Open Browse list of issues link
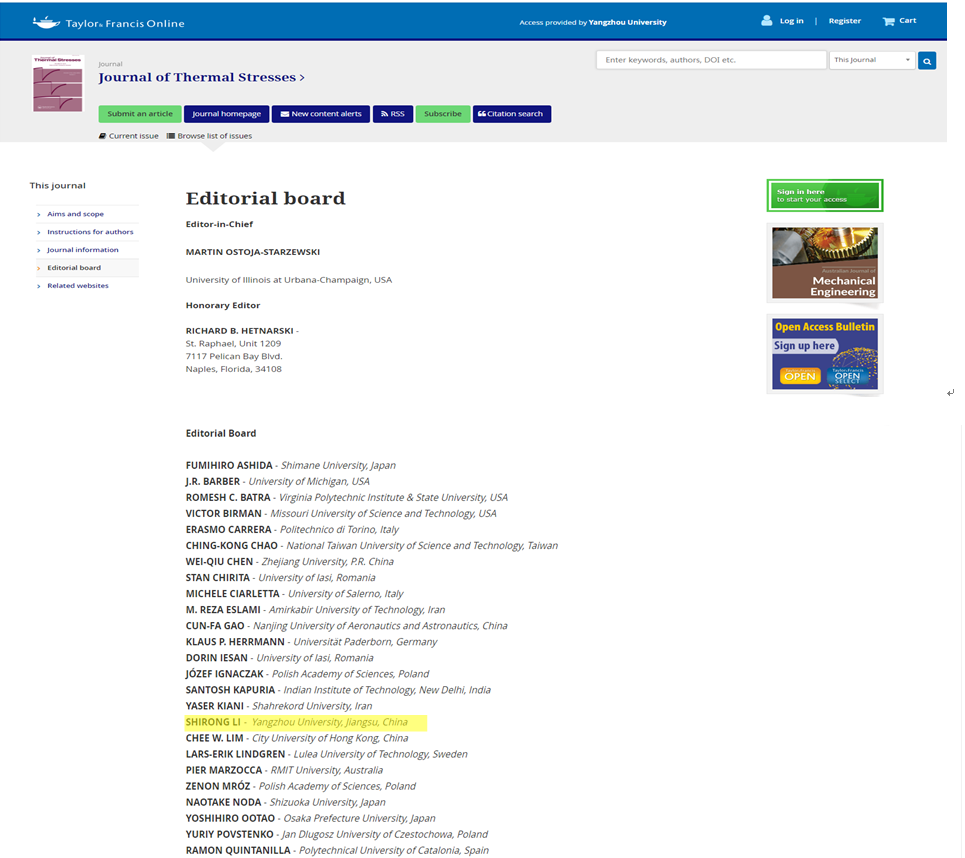The image size is (965, 858). point(214,136)
